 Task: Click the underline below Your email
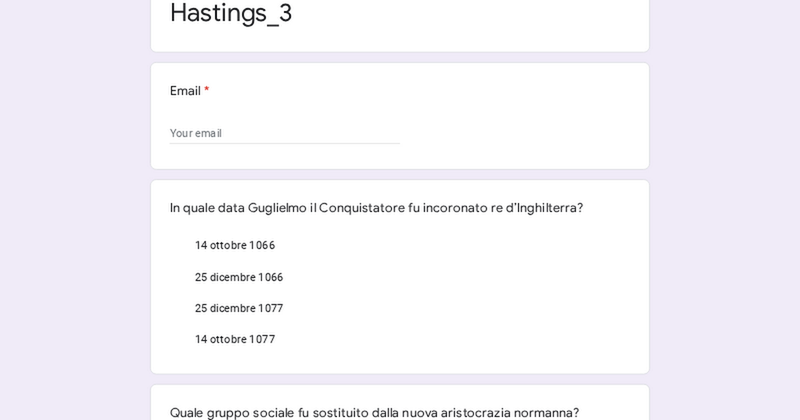click(284, 143)
